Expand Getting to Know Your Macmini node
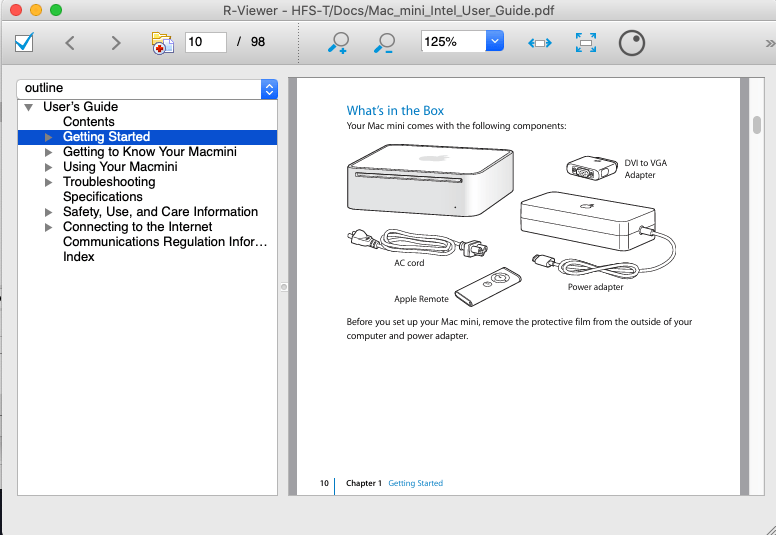776x535 pixels. point(48,152)
